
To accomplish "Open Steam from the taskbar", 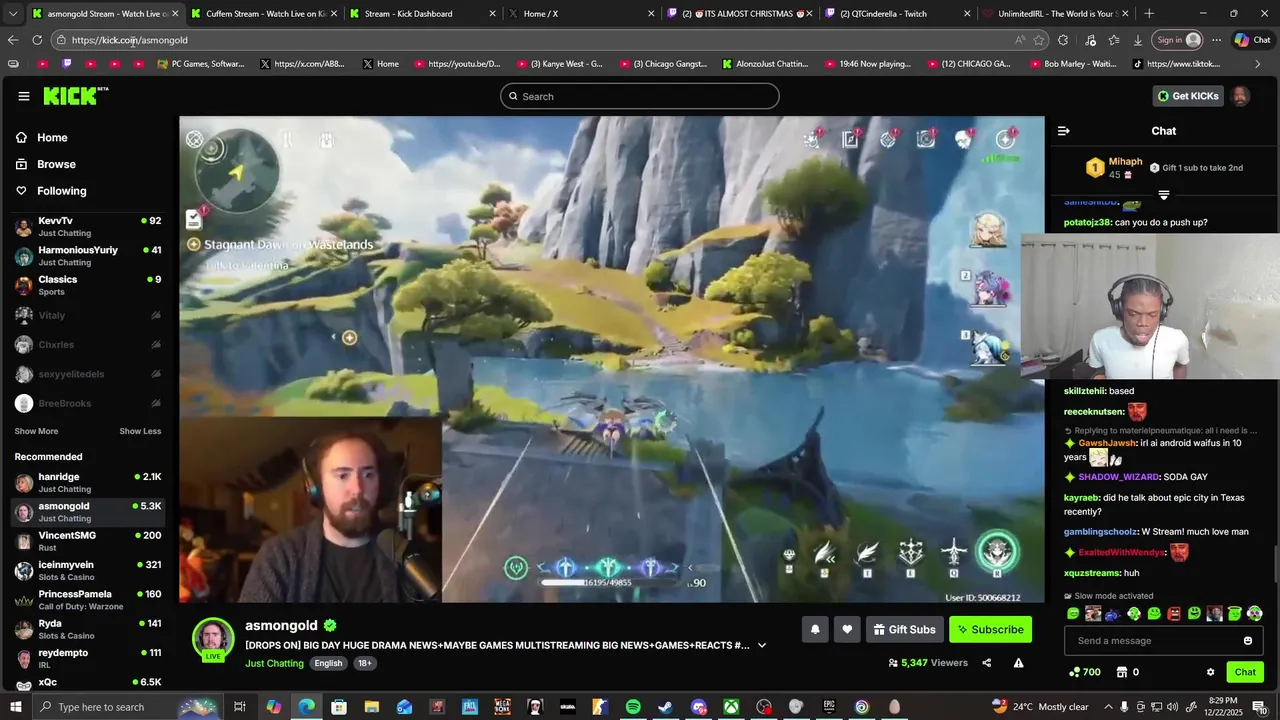I will 665,707.
